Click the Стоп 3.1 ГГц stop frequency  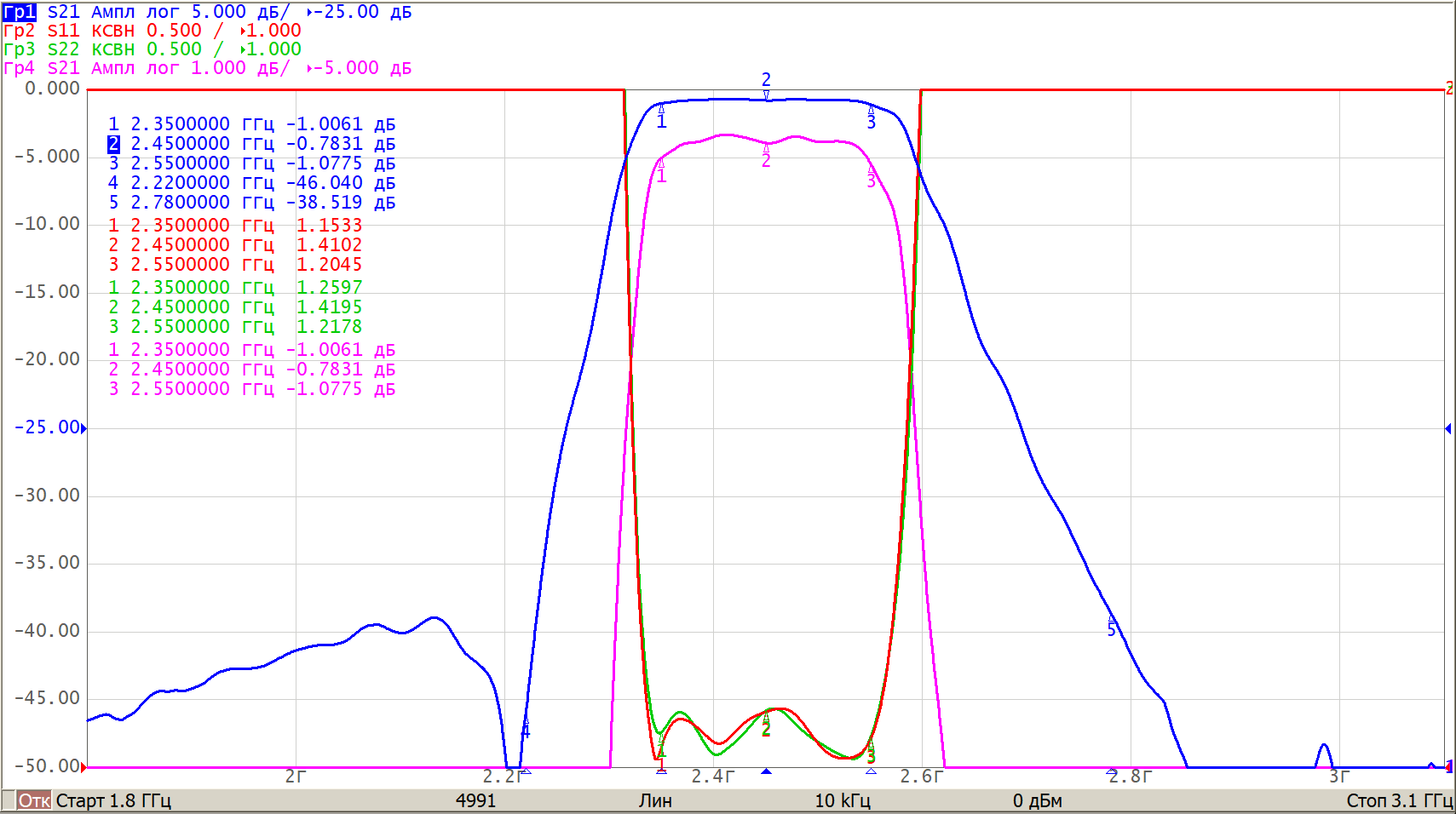(x=1398, y=800)
